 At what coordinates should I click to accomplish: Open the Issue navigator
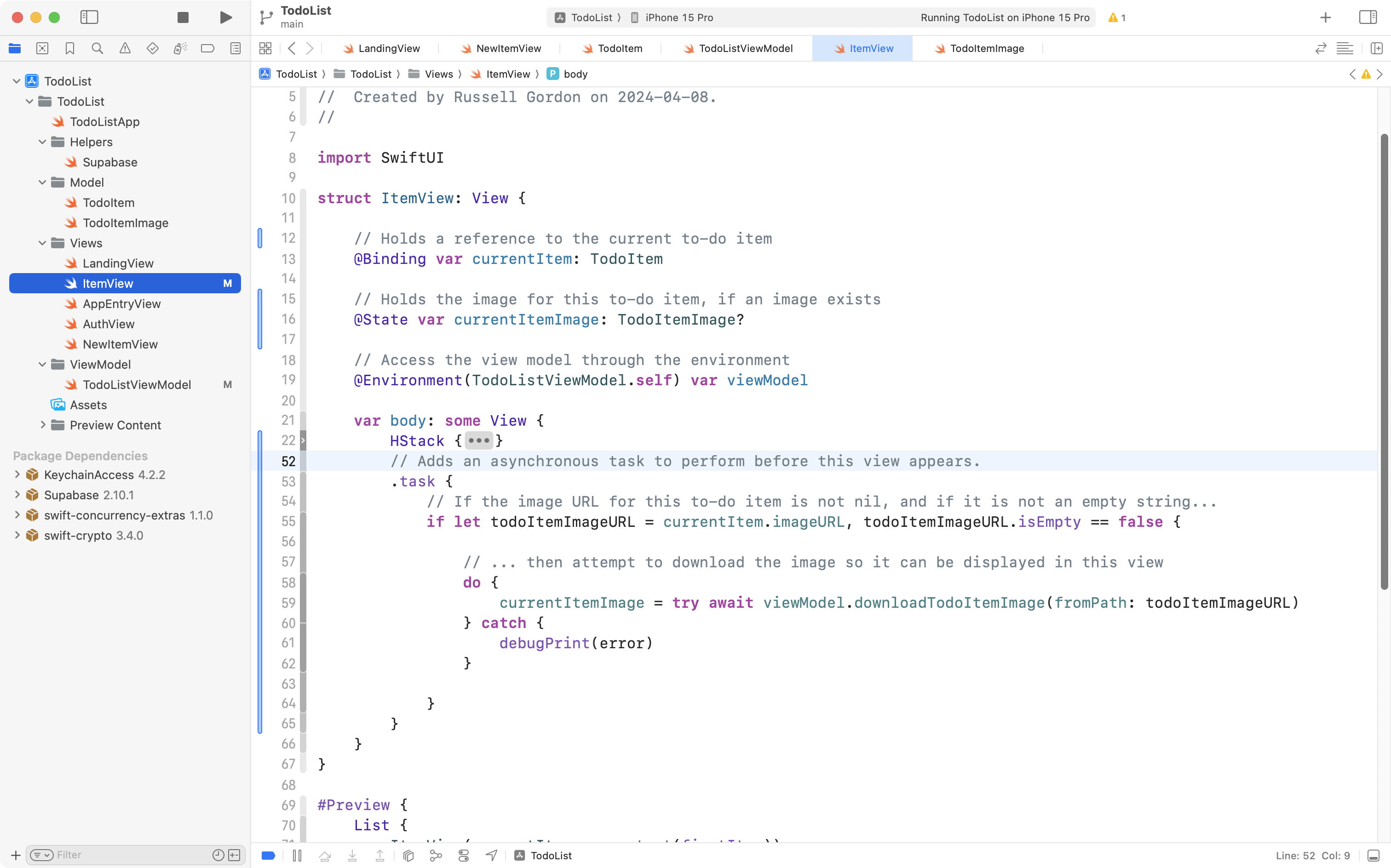125,48
